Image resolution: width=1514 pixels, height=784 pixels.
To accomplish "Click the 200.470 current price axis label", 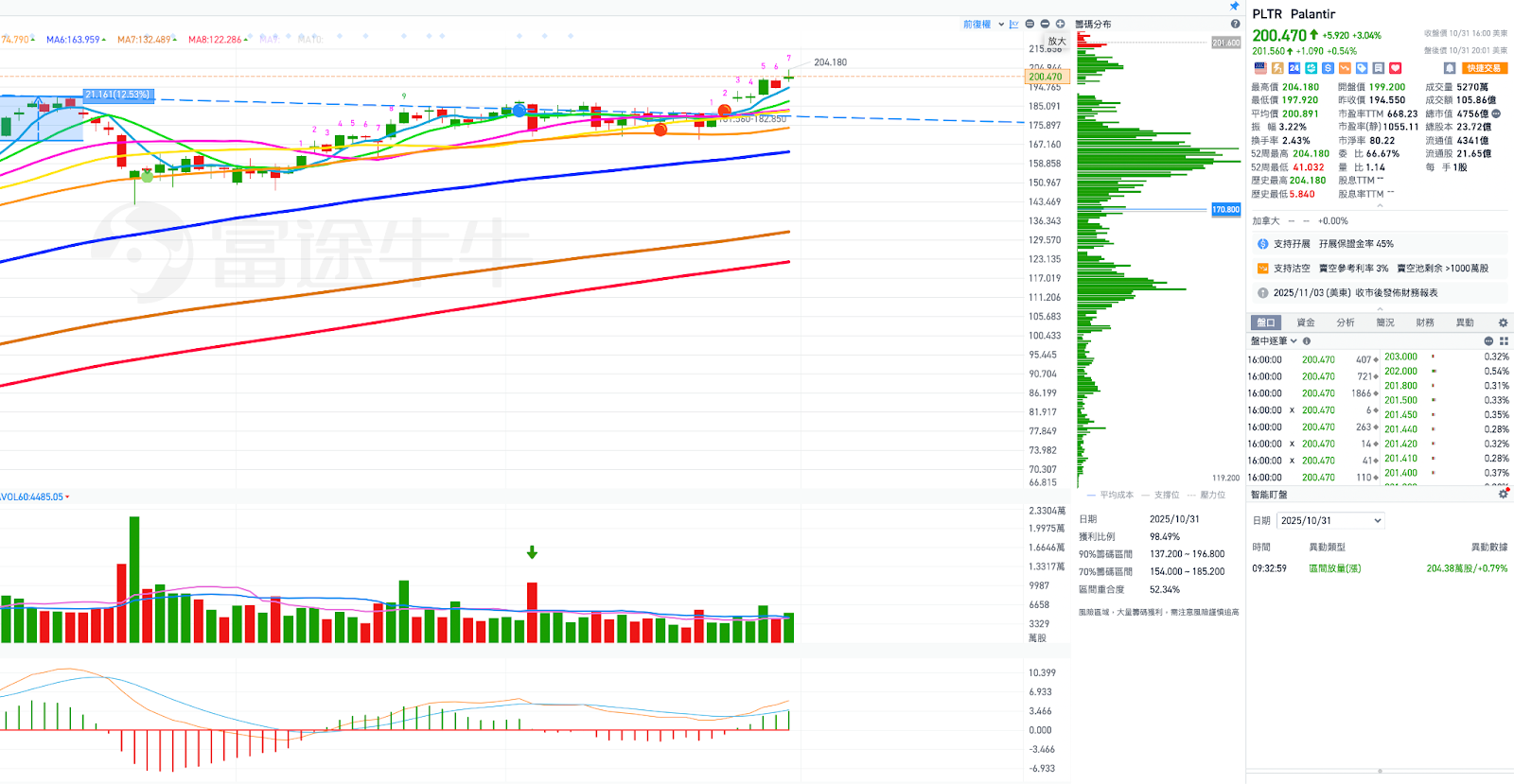I will 1046,77.
